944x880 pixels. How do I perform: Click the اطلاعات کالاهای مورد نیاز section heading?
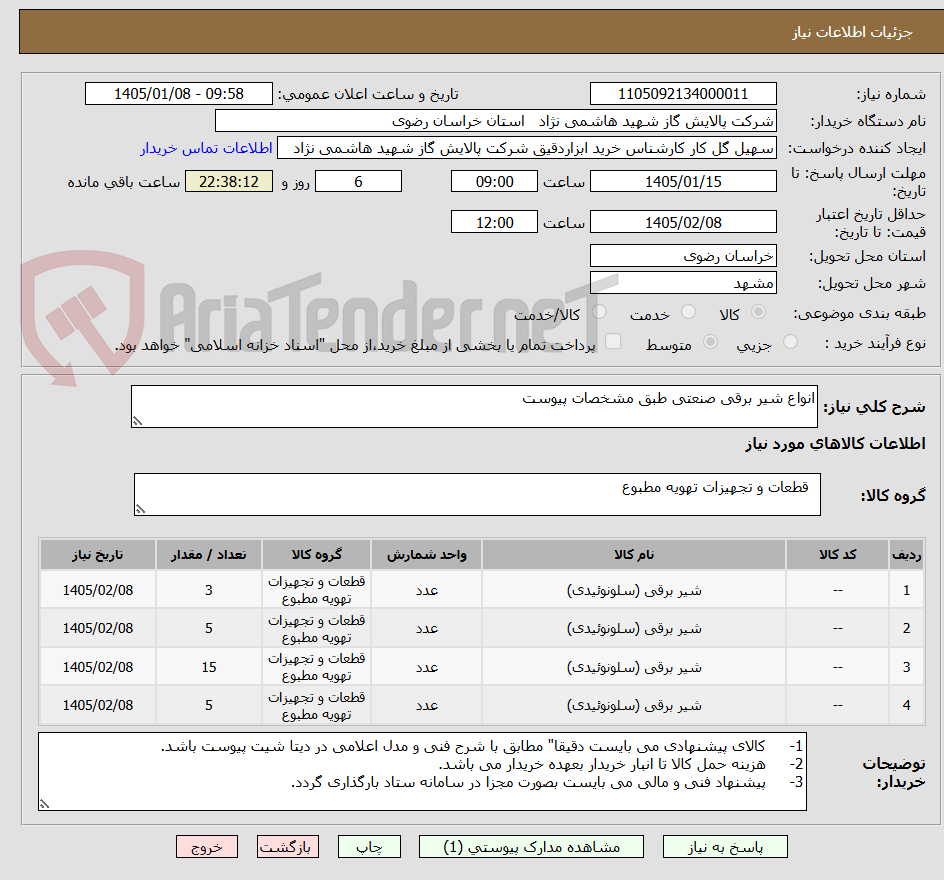(835, 444)
